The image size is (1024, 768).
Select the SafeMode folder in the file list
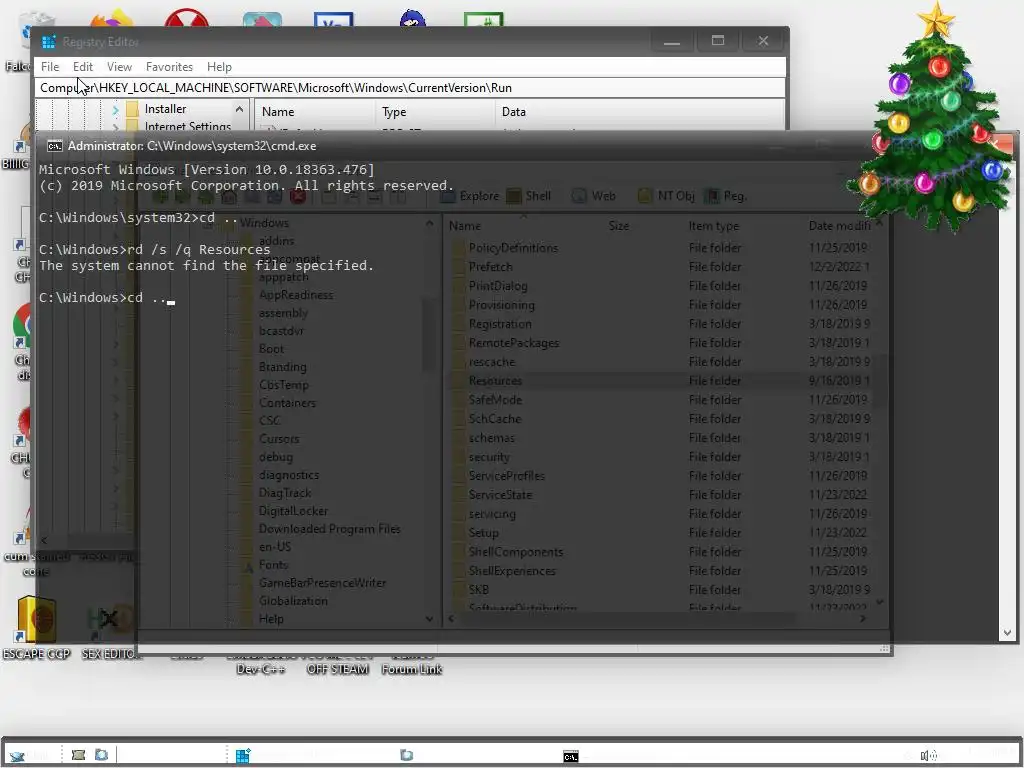pos(495,400)
